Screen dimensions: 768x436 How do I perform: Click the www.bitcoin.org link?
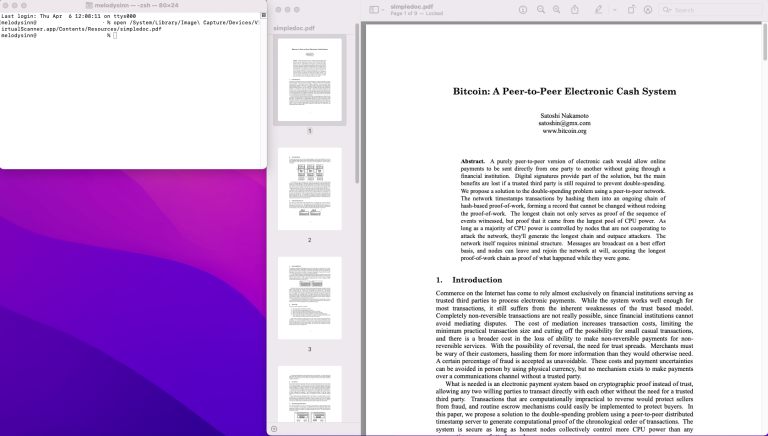point(564,131)
